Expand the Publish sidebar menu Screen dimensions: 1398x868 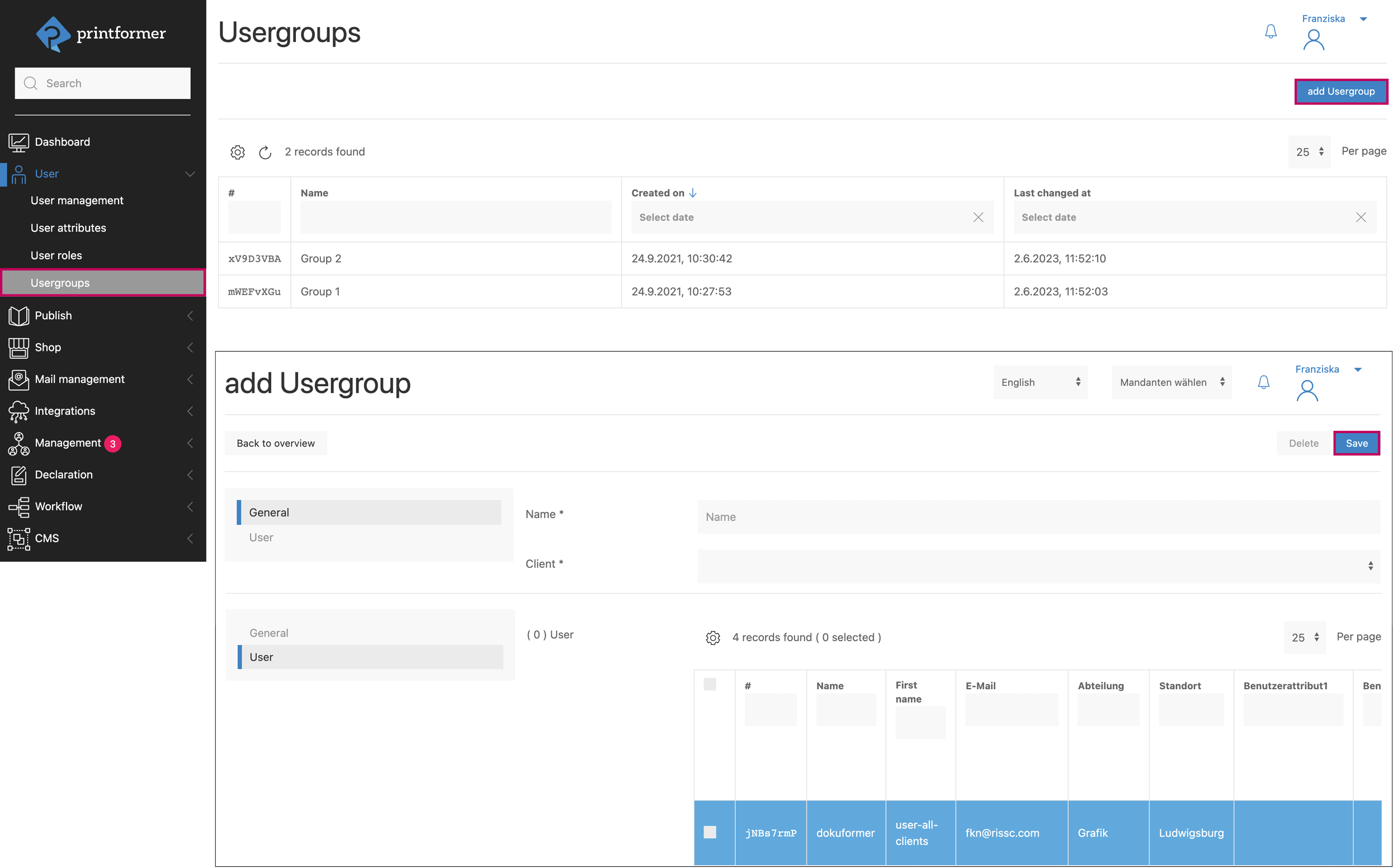tap(53, 315)
